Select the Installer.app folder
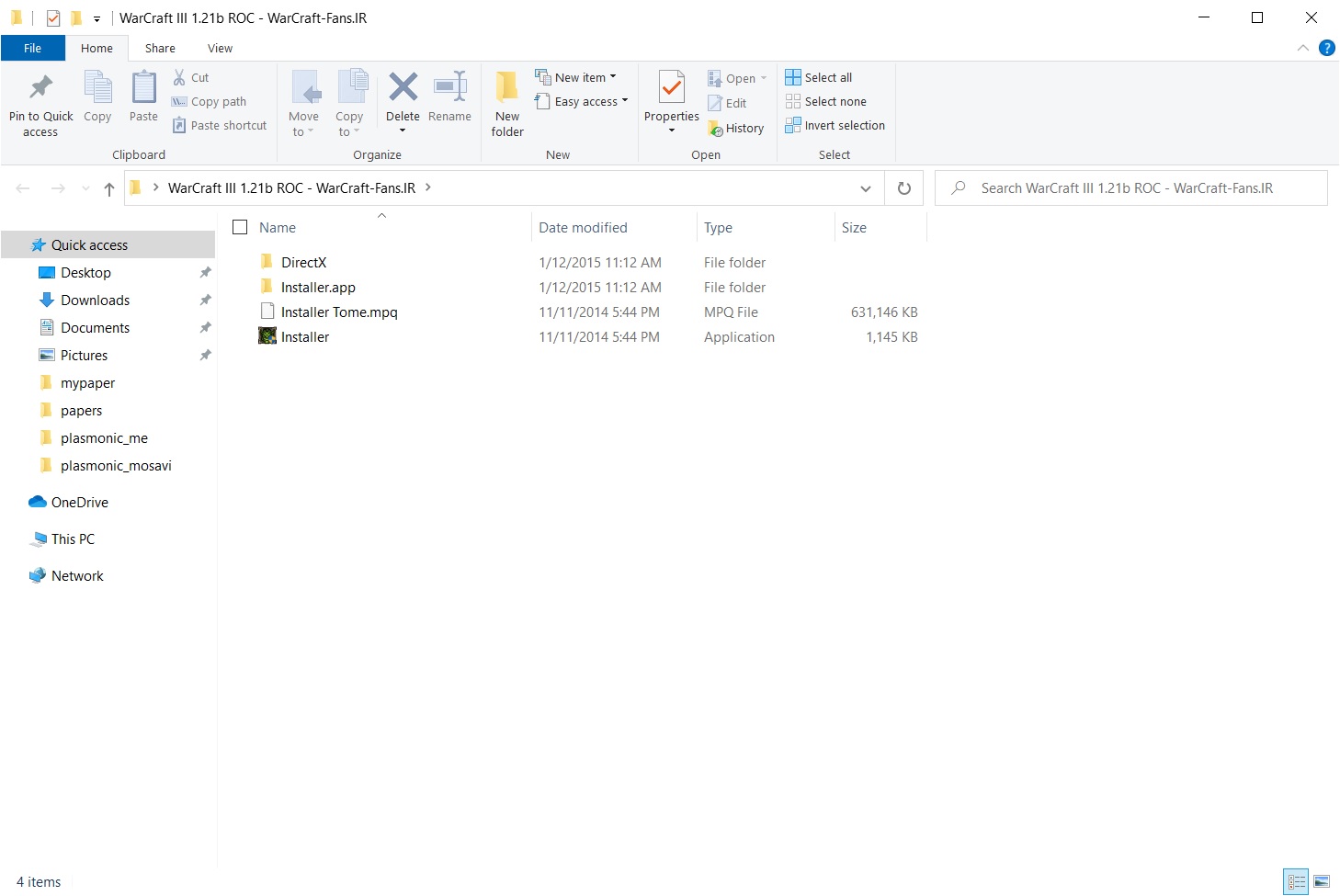This screenshot has height=896, width=1340. coord(318,287)
